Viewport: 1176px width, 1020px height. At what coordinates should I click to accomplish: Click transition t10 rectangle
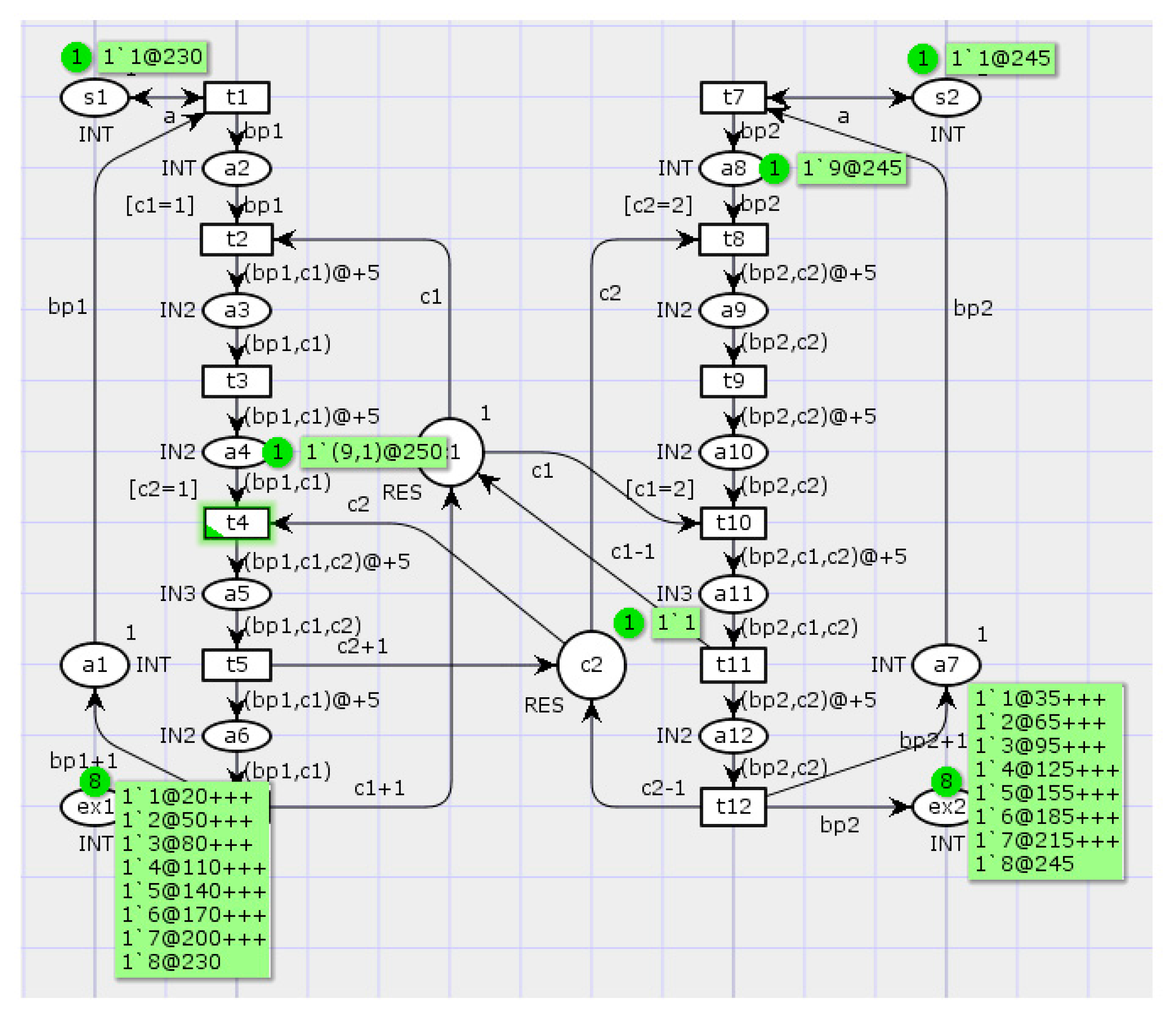click(x=733, y=523)
